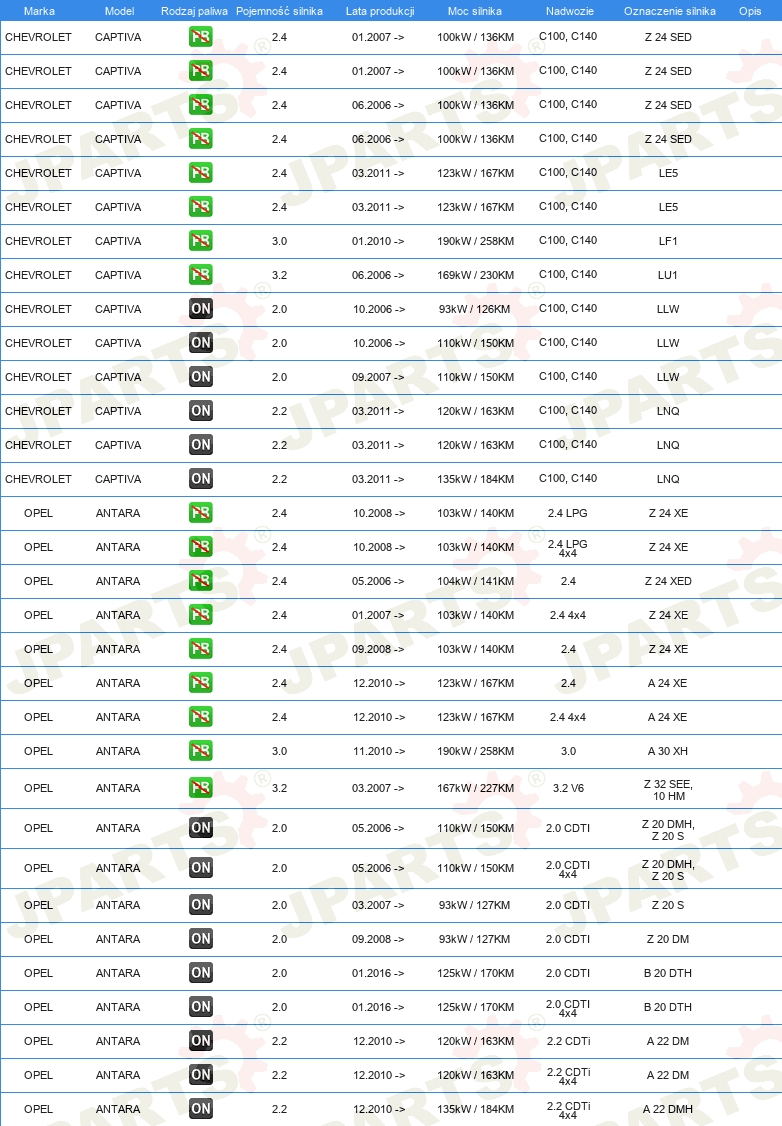Click the Lata produkcji column header
The height and width of the screenshot is (1126, 782).
(x=380, y=11)
